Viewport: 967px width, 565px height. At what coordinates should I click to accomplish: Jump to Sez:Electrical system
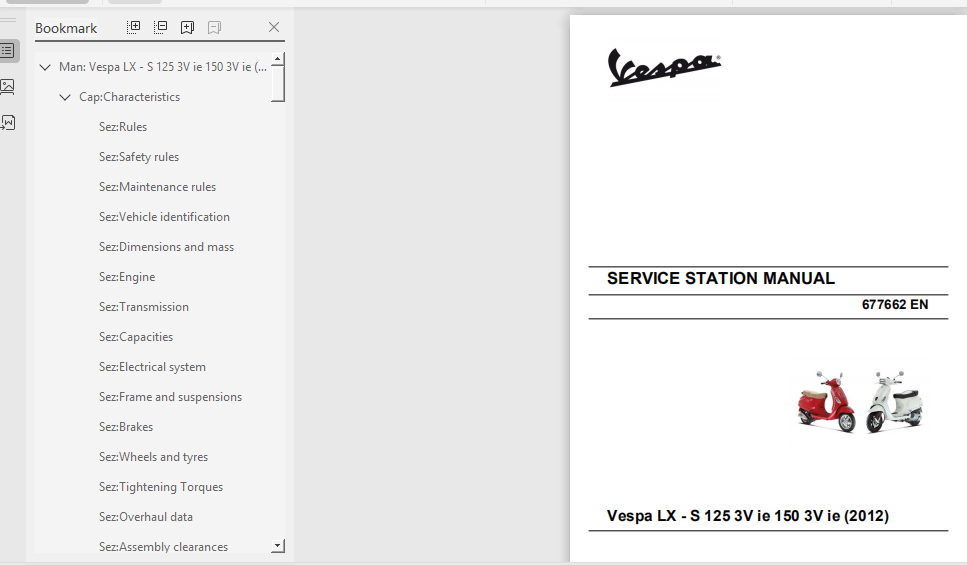(x=152, y=367)
